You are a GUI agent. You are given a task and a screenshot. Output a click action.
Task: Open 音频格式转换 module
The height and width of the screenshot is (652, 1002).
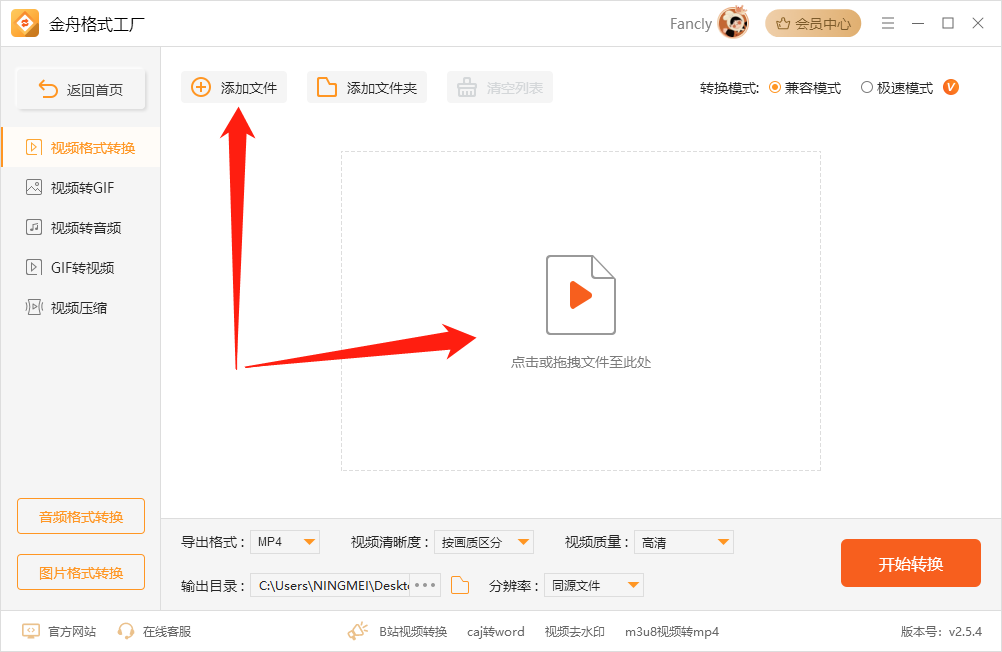click(x=81, y=516)
